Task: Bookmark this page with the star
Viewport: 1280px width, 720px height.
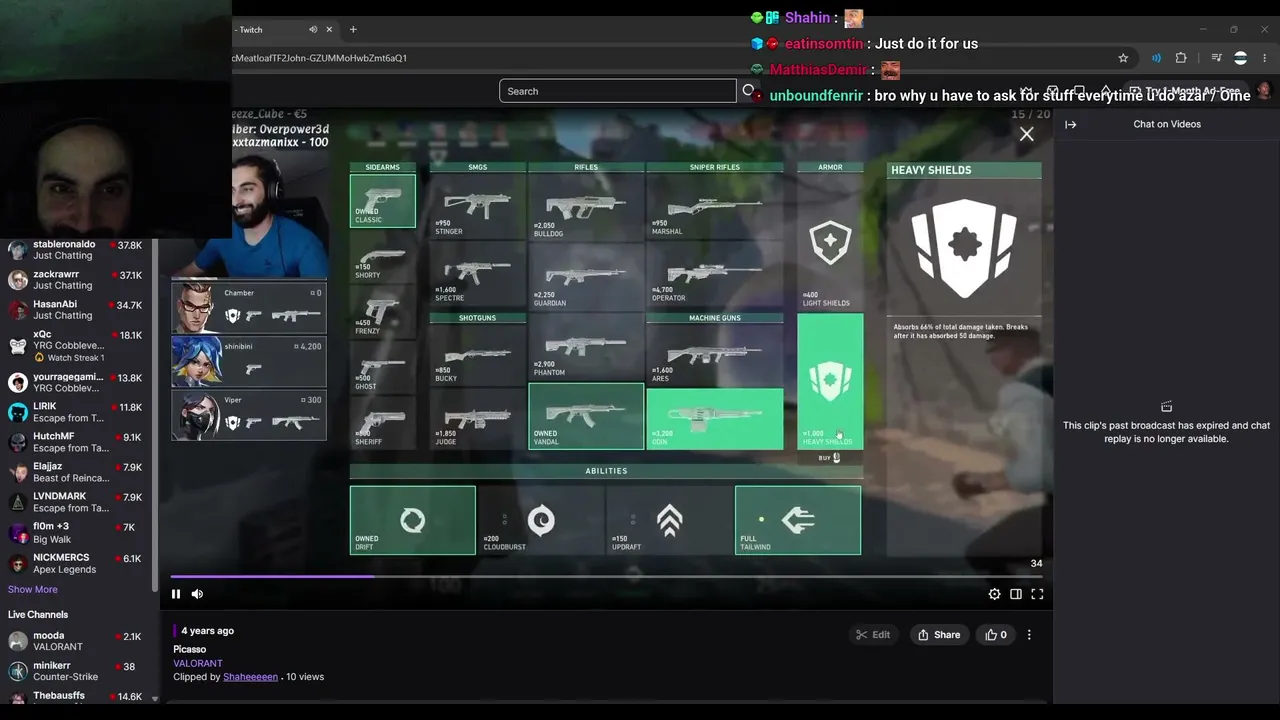Action: (1123, 58)
